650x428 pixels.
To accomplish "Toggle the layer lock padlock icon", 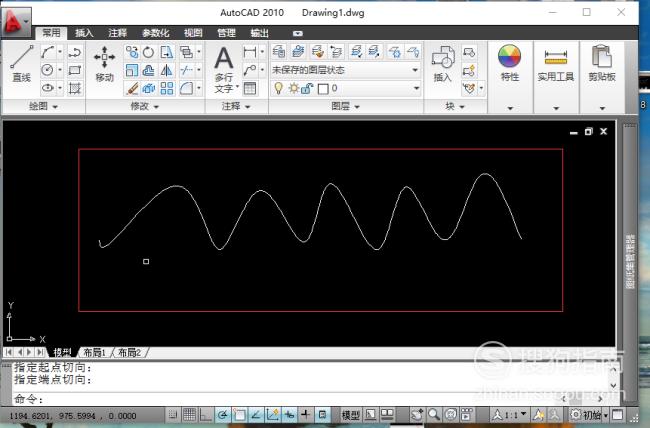I will [x=307, y=88].
